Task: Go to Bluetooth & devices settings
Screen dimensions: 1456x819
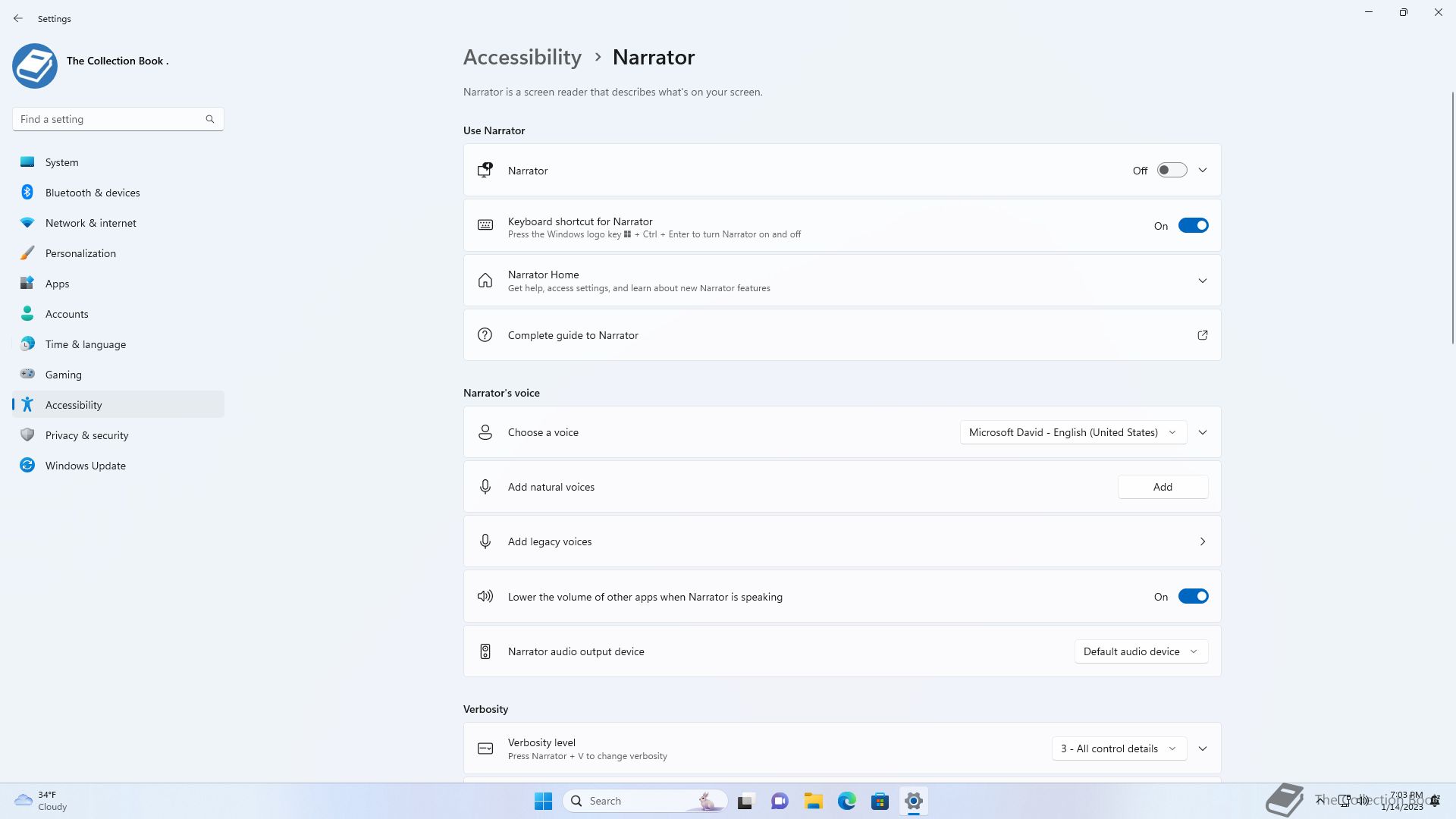Action: tap(118, 193)
